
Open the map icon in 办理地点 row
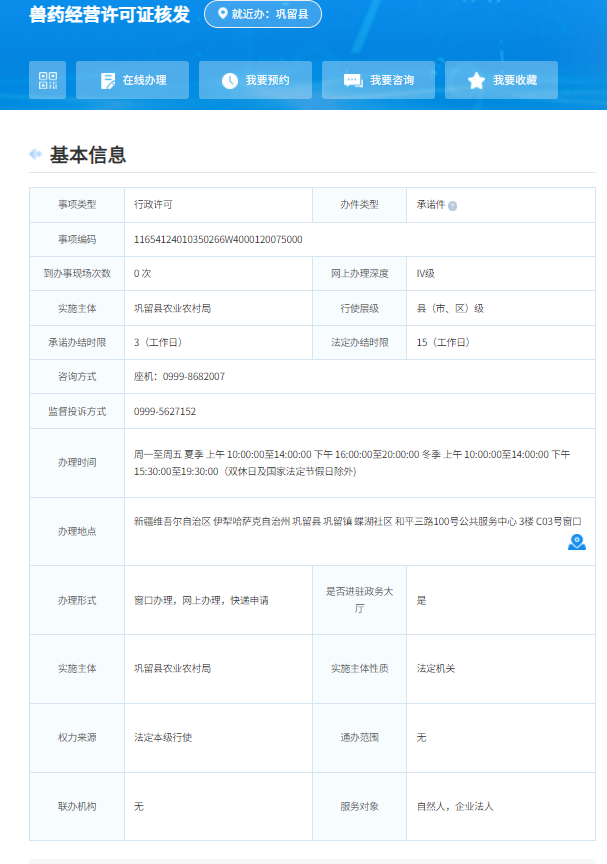point(576,542)
